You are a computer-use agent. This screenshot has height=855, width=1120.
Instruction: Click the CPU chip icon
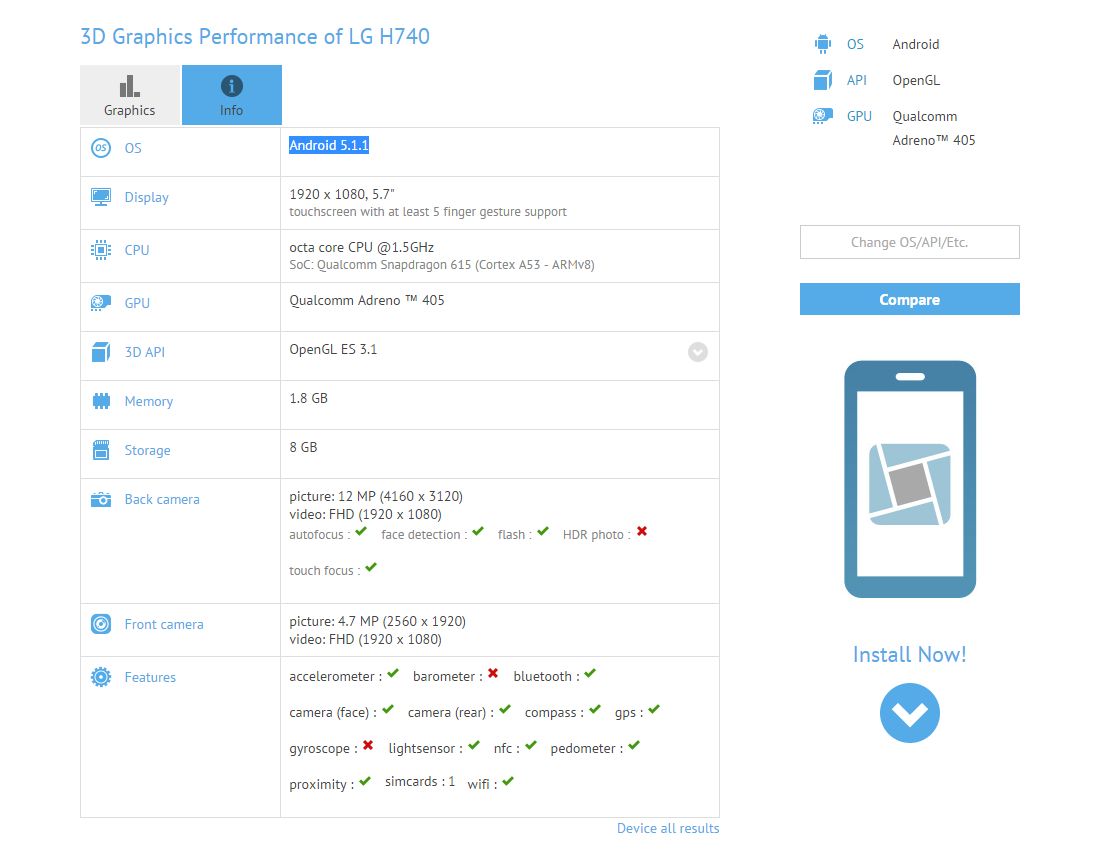[101, 250]
